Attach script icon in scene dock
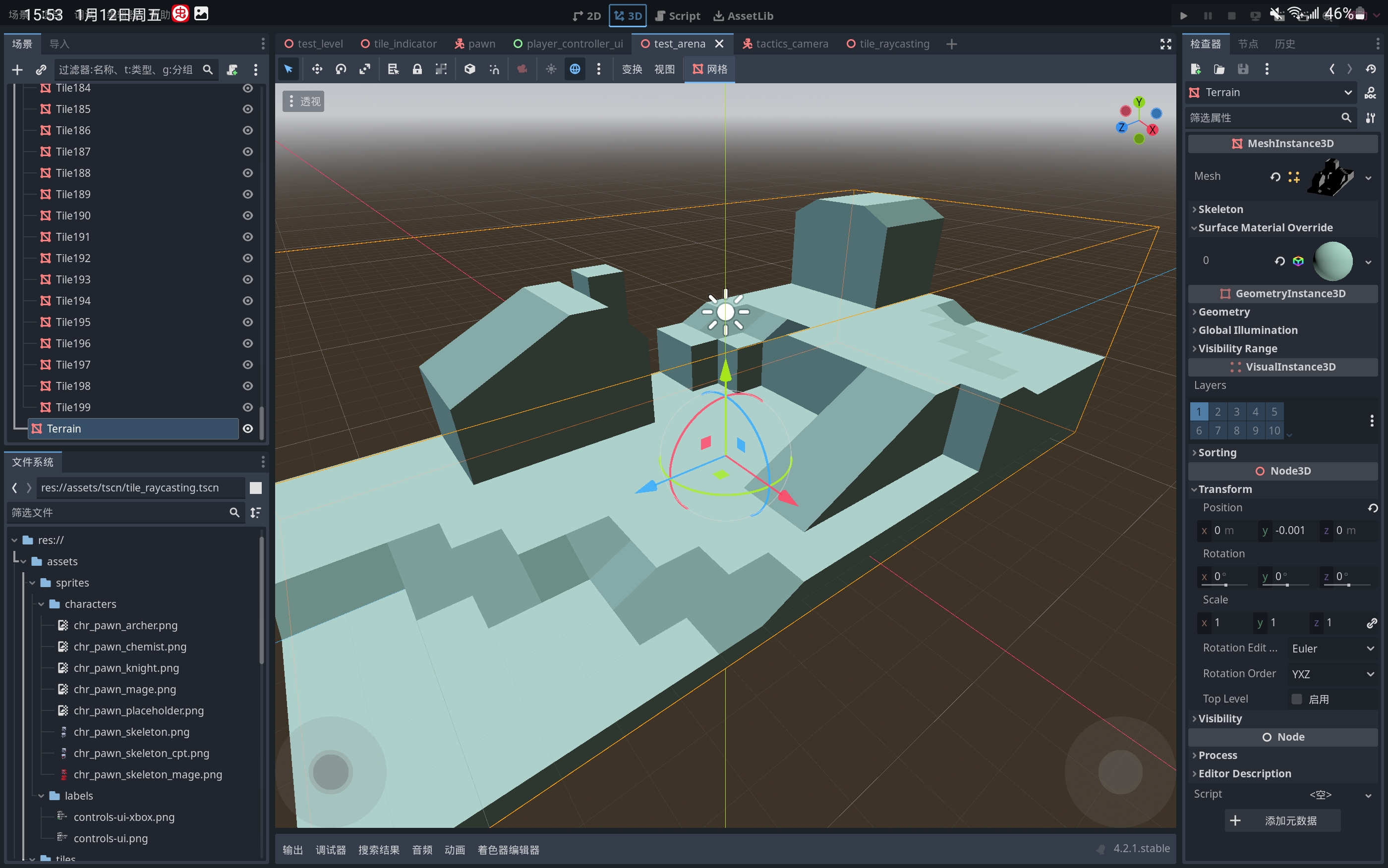This screenshot has height=868, width=1388. coord(232,69)
